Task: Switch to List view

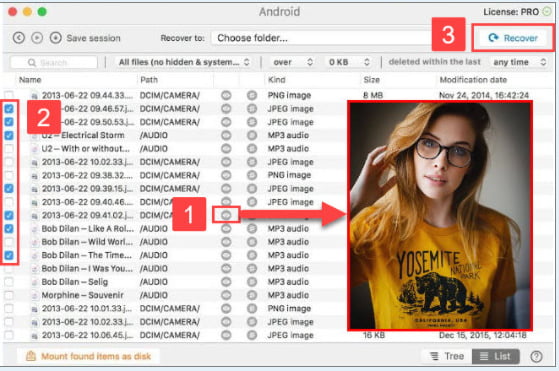Action: [x=496, y=356]
